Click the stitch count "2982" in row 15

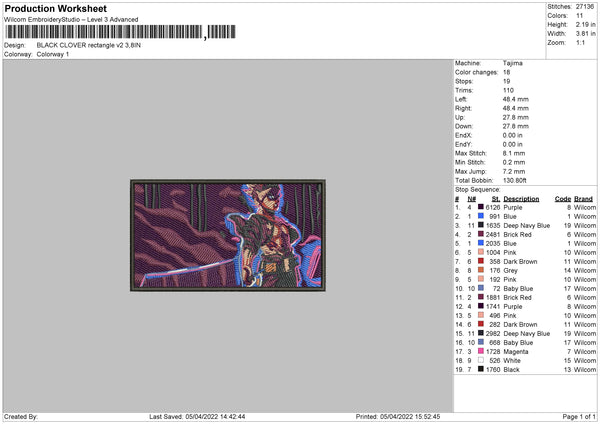(x=493, y=334)
